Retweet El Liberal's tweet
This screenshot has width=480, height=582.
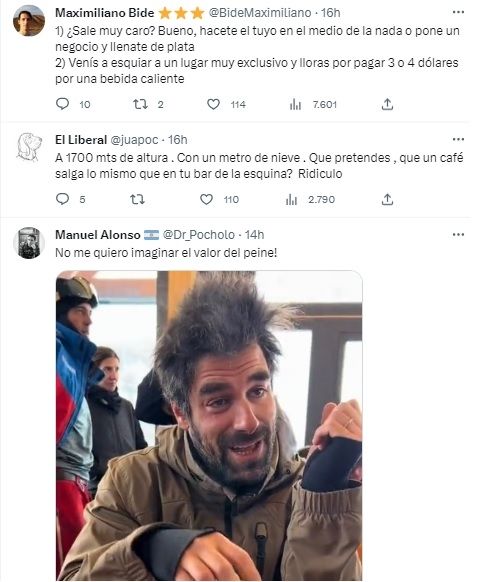pyautogui.click(x=137, y=200)
